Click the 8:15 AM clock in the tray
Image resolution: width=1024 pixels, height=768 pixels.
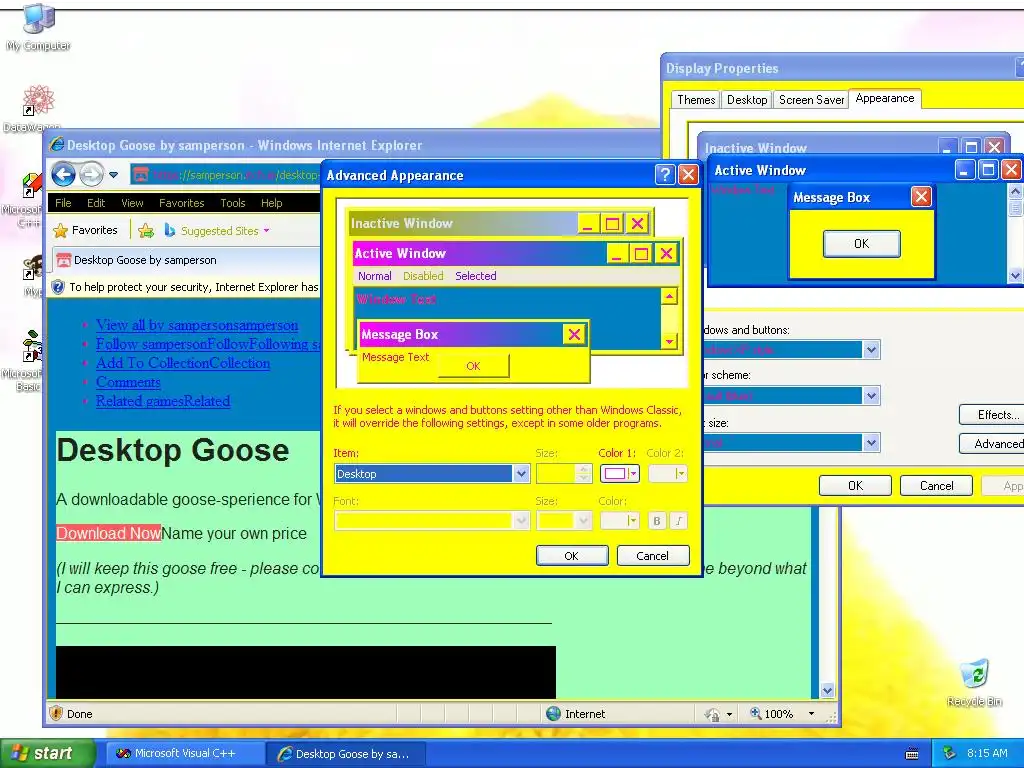coord(987,753)
